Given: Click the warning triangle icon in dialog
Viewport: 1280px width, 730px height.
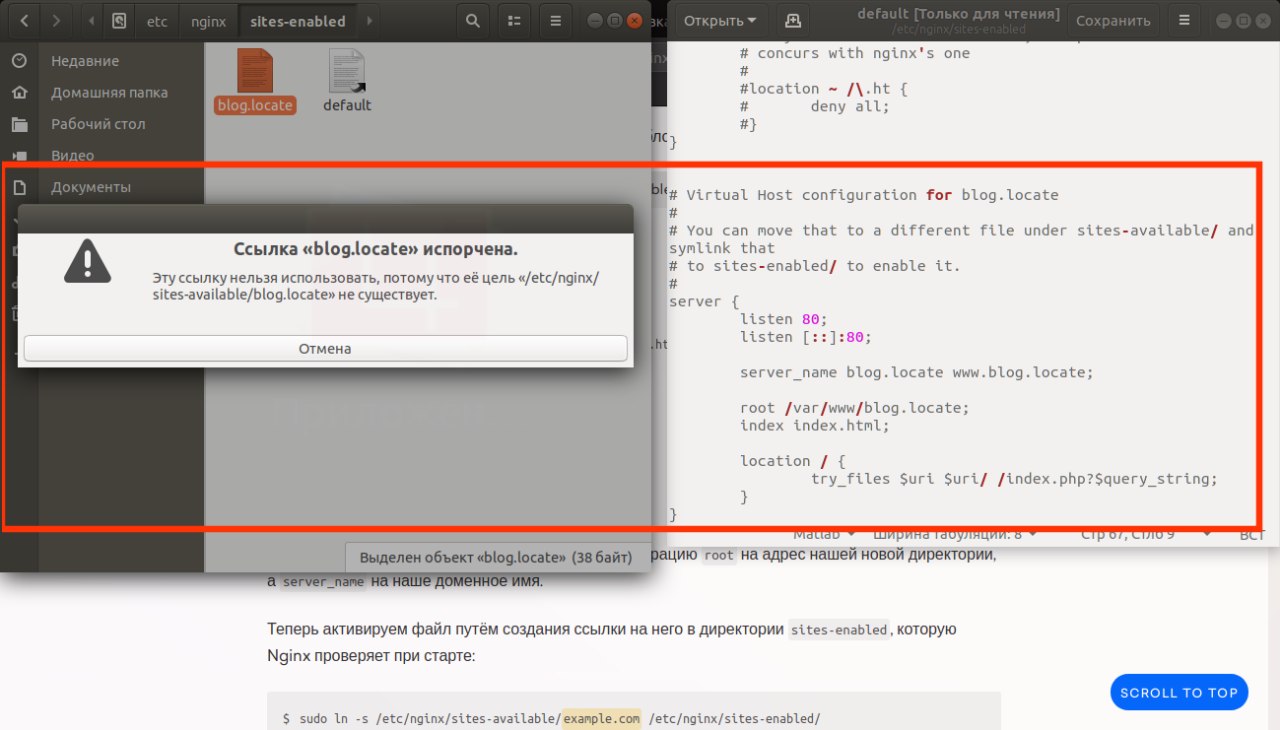Looking at the screenshot, I should (x=87, y=261).
